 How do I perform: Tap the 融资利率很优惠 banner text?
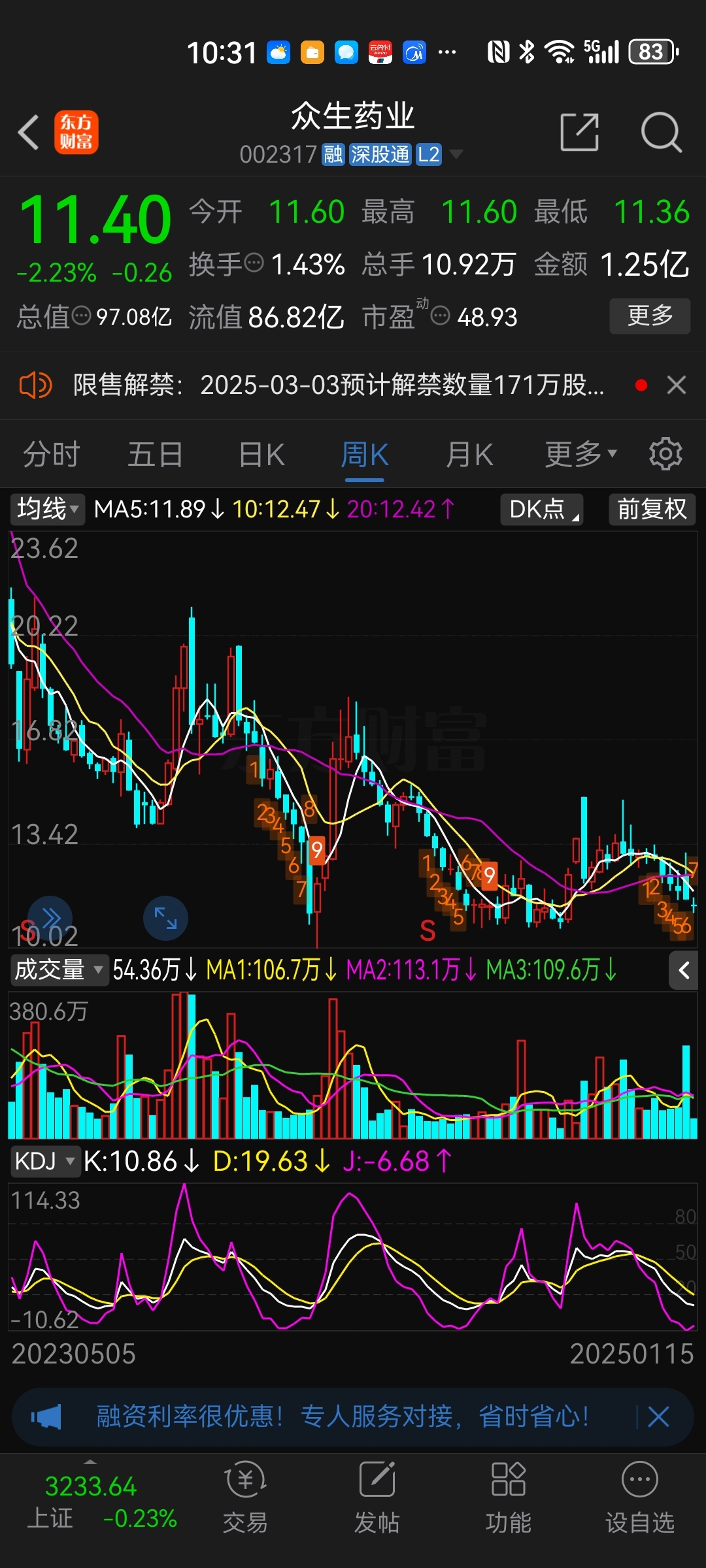[343, 1416]
